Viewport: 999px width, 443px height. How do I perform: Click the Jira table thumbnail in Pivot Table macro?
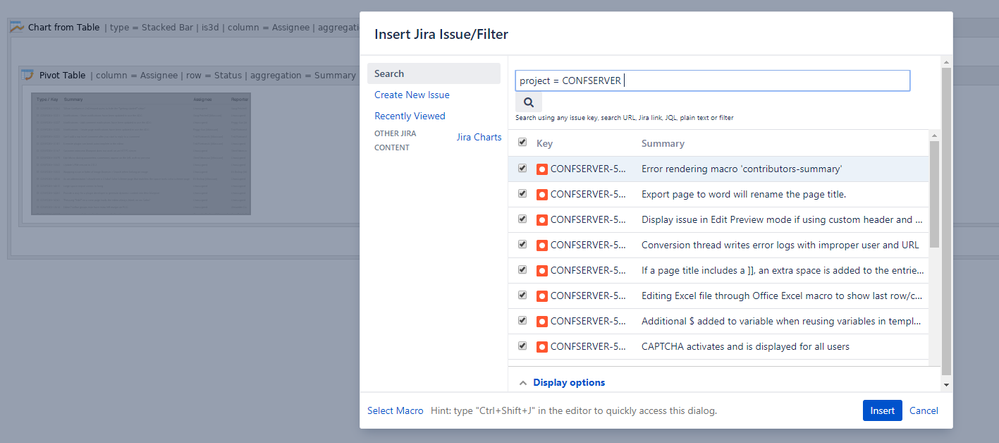[141, 154]
